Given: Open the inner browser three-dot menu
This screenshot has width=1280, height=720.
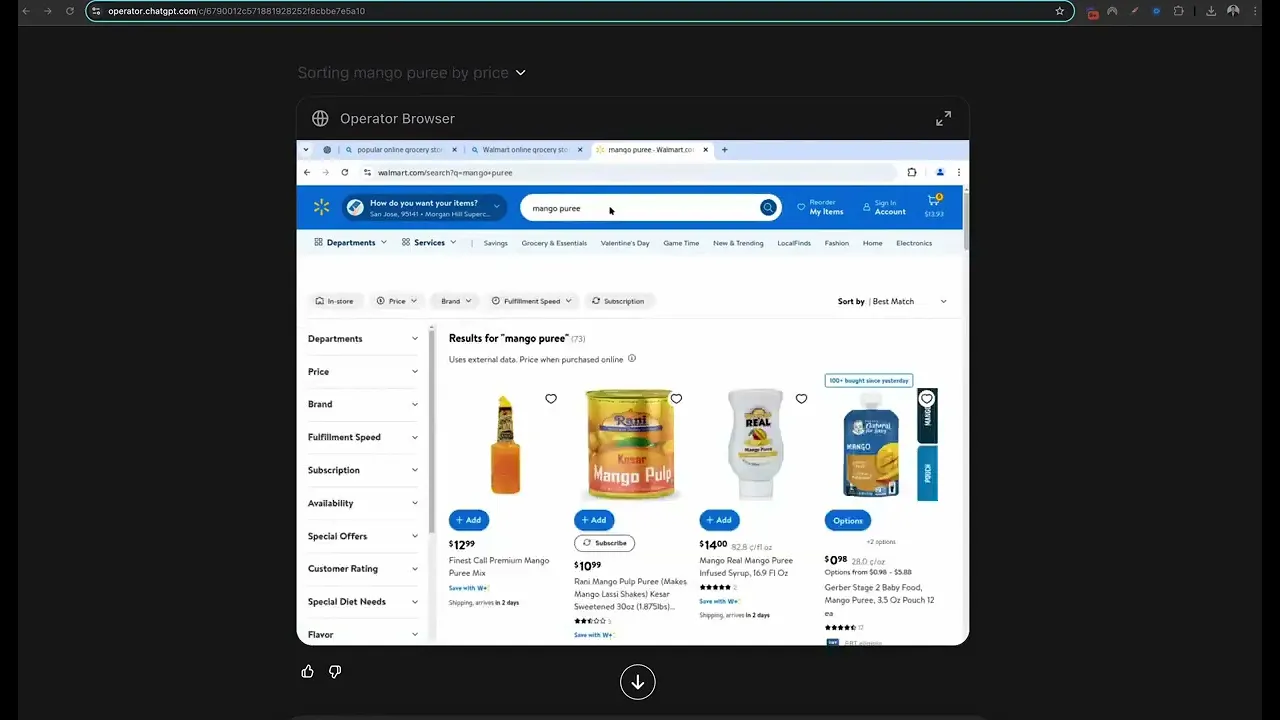Looking at the screenshot, I should point(959,172).
